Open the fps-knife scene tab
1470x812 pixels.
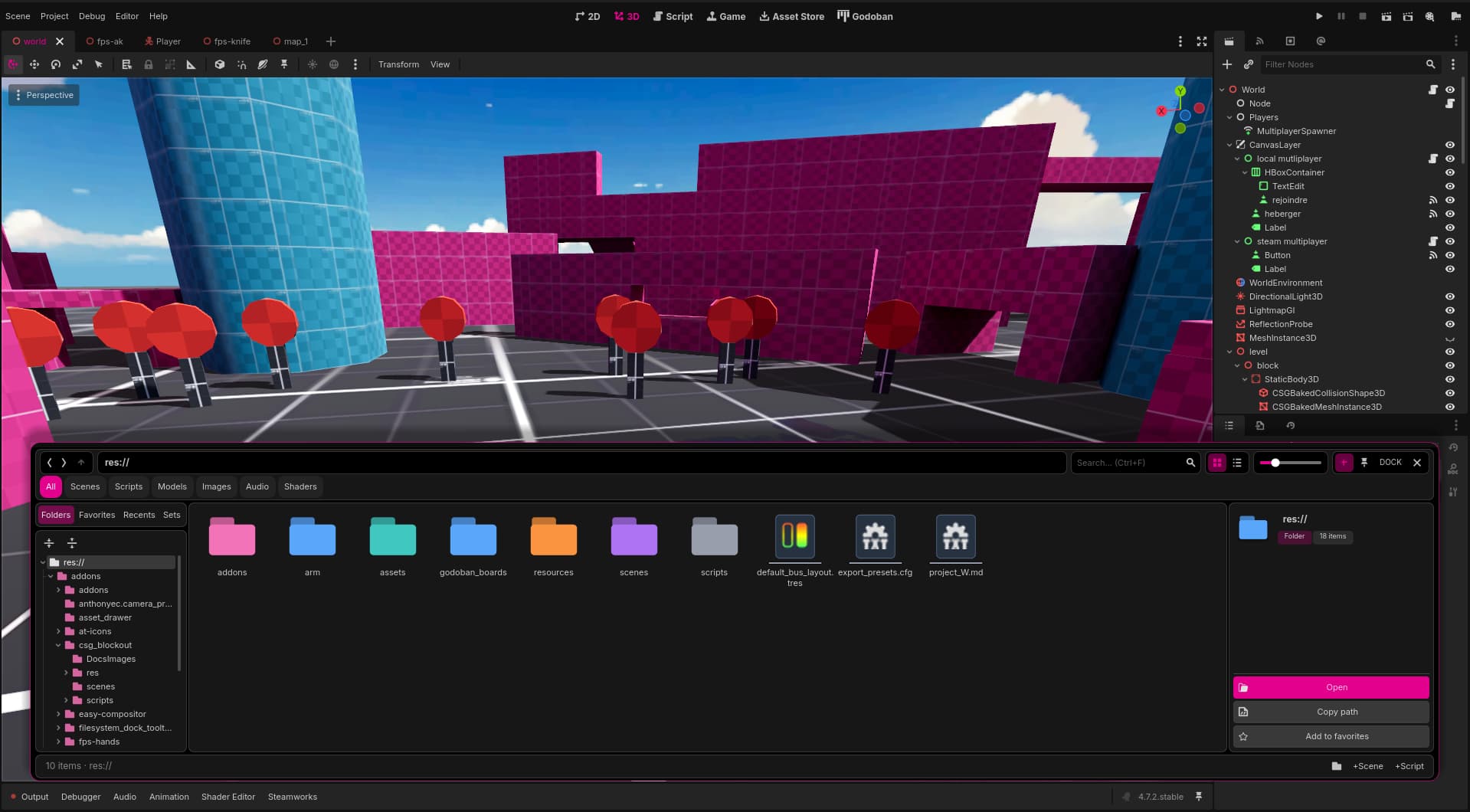[x=227, y=41]
